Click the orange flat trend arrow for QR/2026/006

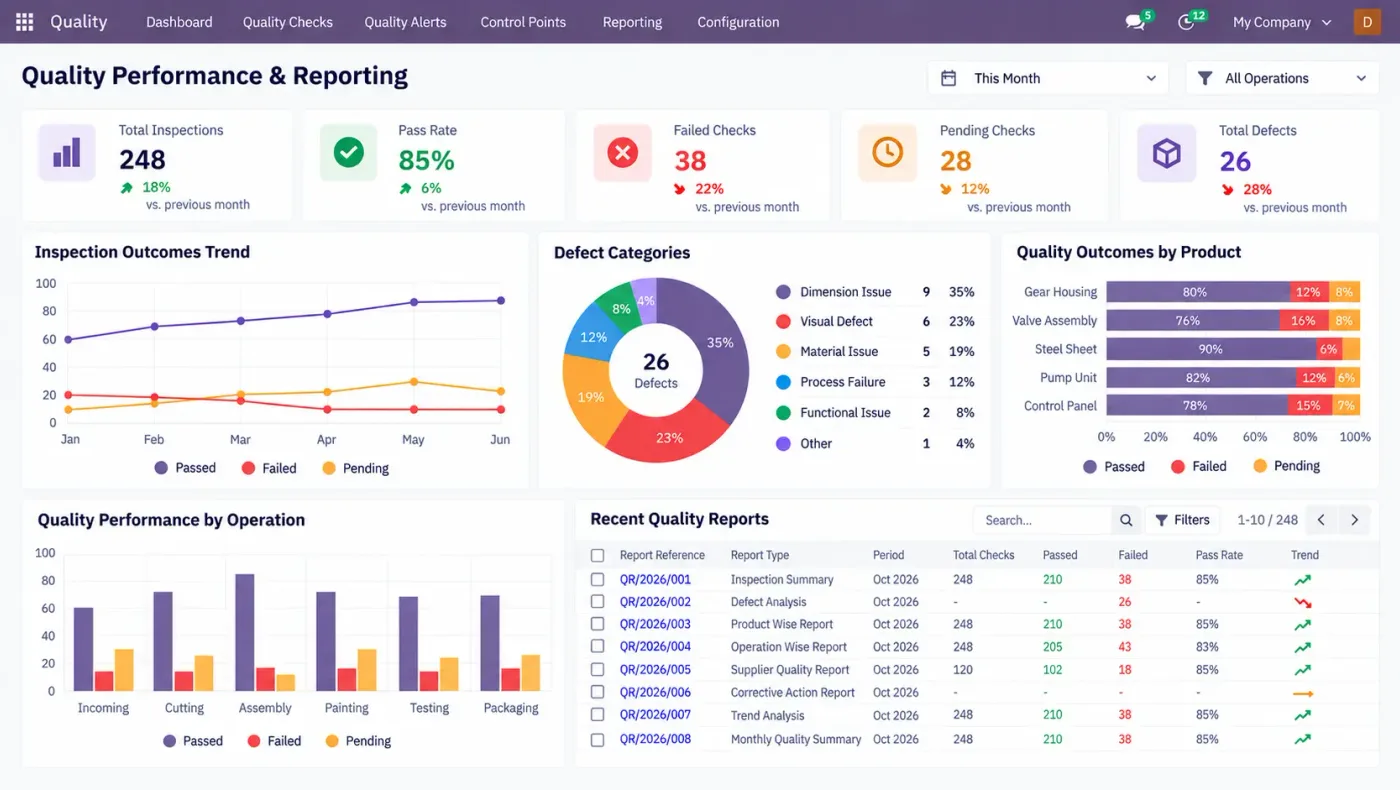[1302, 693]
